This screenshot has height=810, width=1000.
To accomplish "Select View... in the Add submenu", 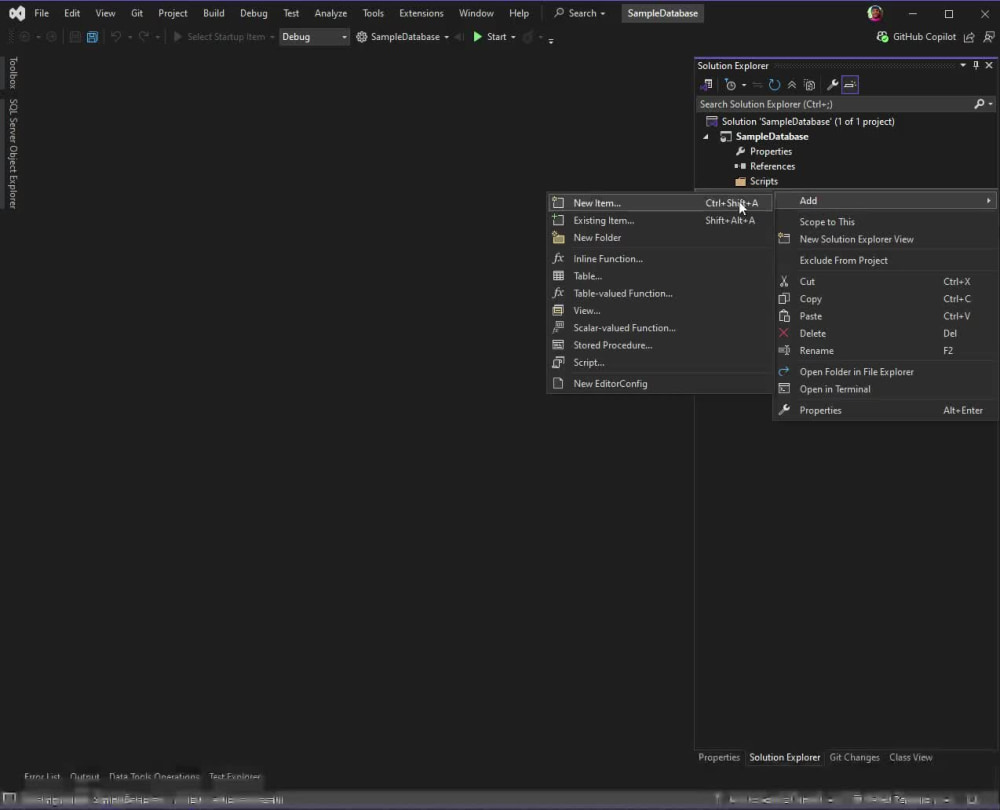I will (659, 311).
